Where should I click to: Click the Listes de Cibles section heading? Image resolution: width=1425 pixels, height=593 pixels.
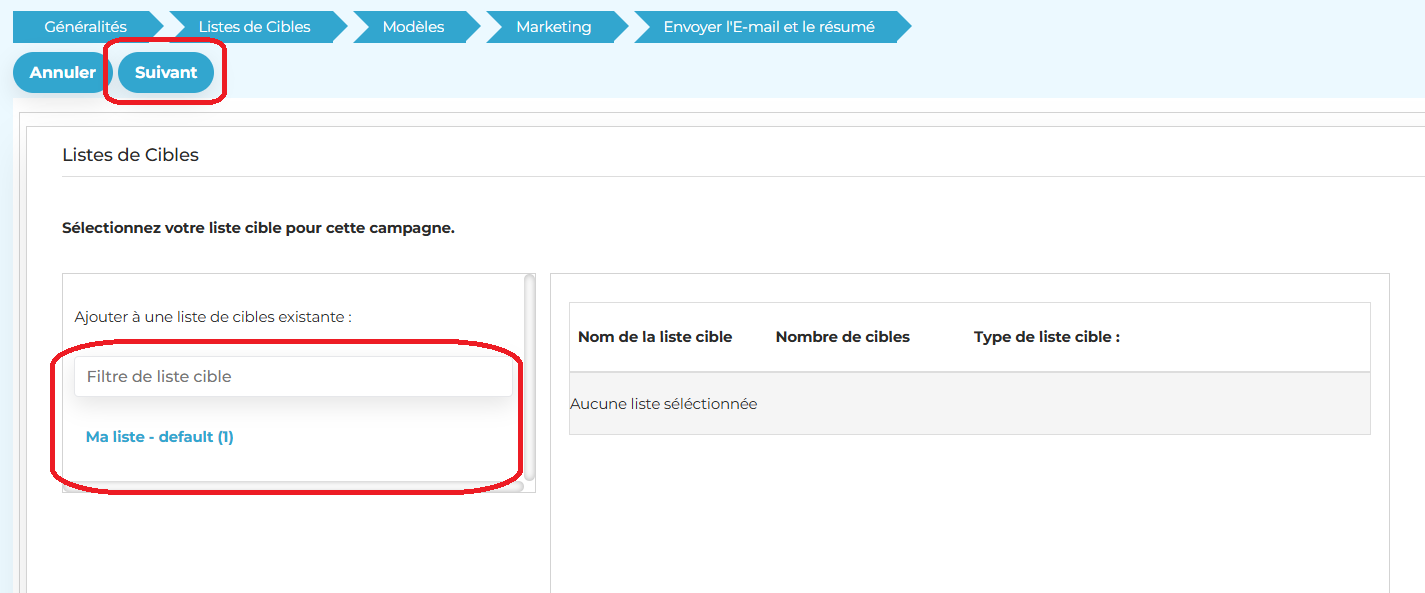coord(131,155)
